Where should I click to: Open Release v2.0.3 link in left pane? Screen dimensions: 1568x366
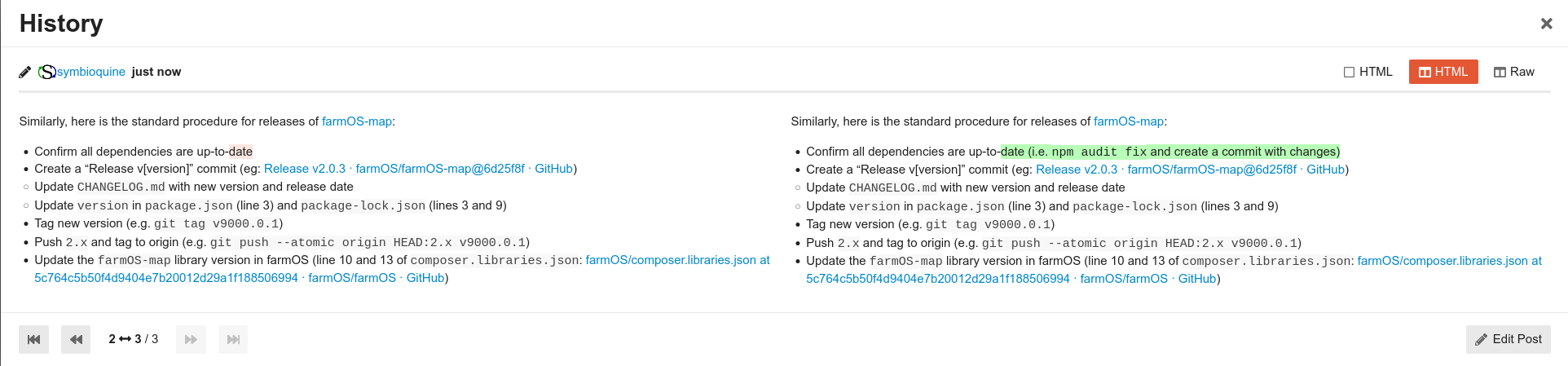click(x=305, y=169)
